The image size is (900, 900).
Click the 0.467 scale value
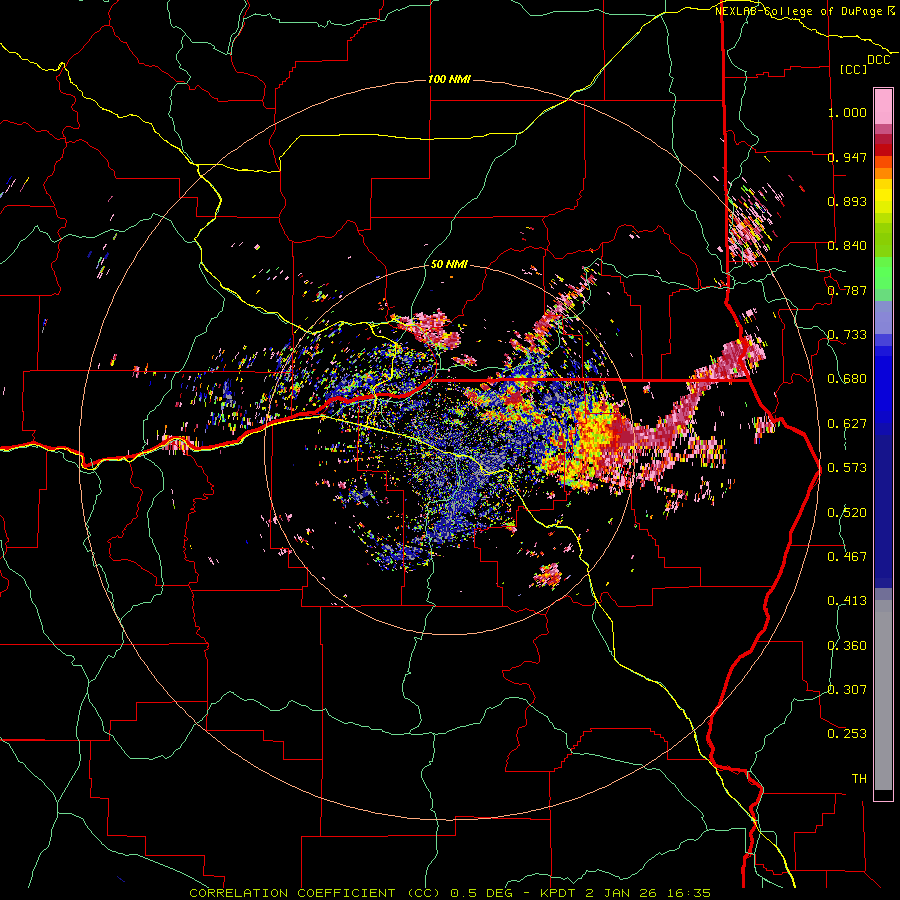(x=847, y=557)
